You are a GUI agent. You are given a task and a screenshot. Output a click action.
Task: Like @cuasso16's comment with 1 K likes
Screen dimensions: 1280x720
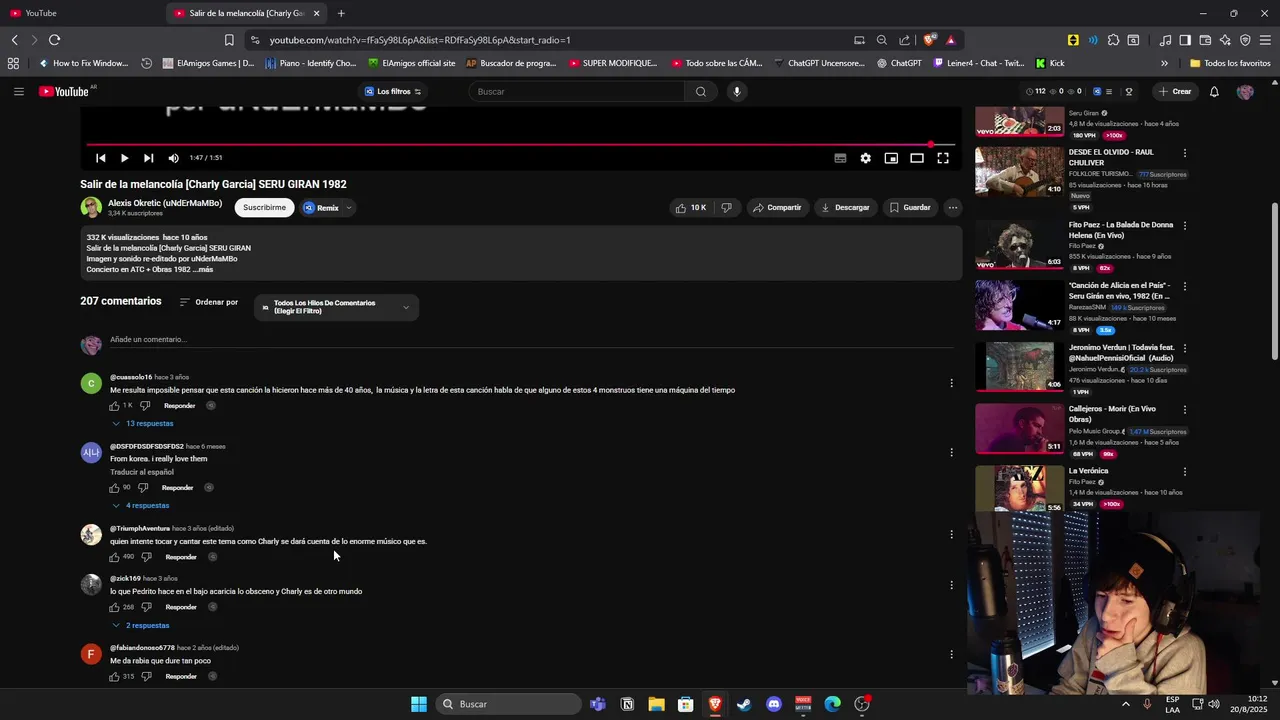114,406
